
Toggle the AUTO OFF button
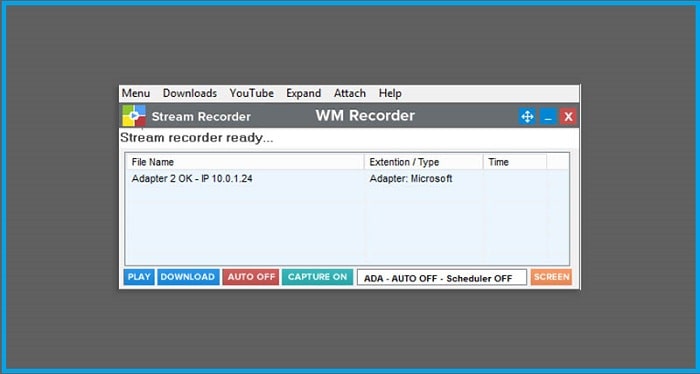(251, 277)
